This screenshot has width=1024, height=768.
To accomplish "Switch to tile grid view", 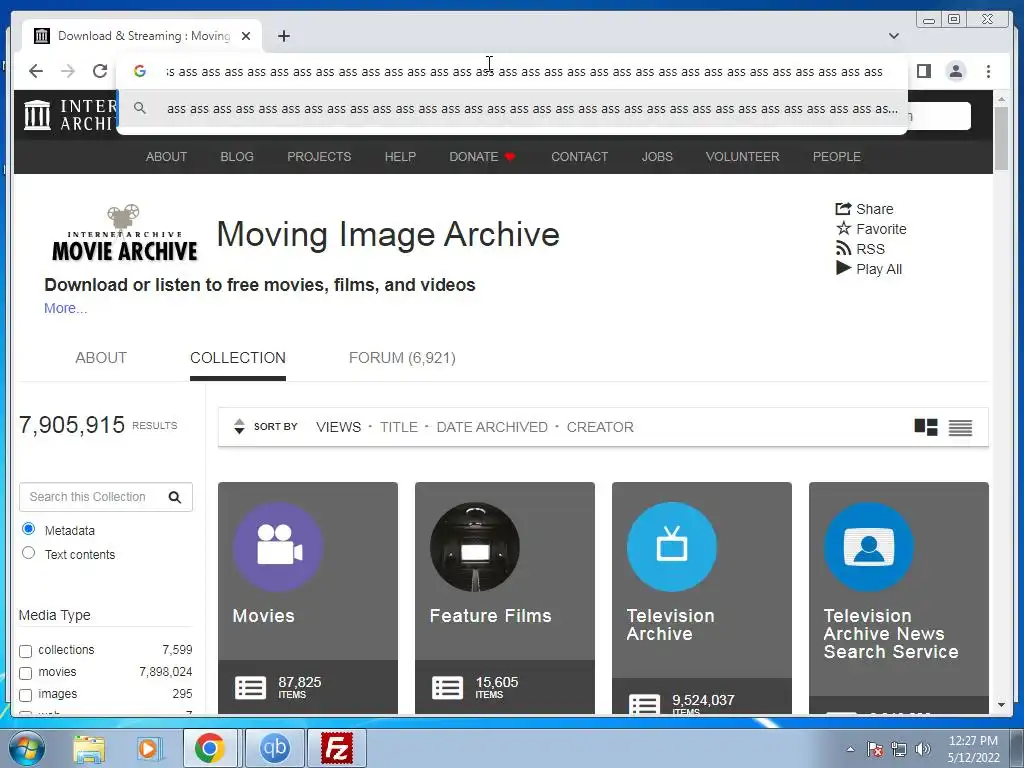I will coord(926,427).
